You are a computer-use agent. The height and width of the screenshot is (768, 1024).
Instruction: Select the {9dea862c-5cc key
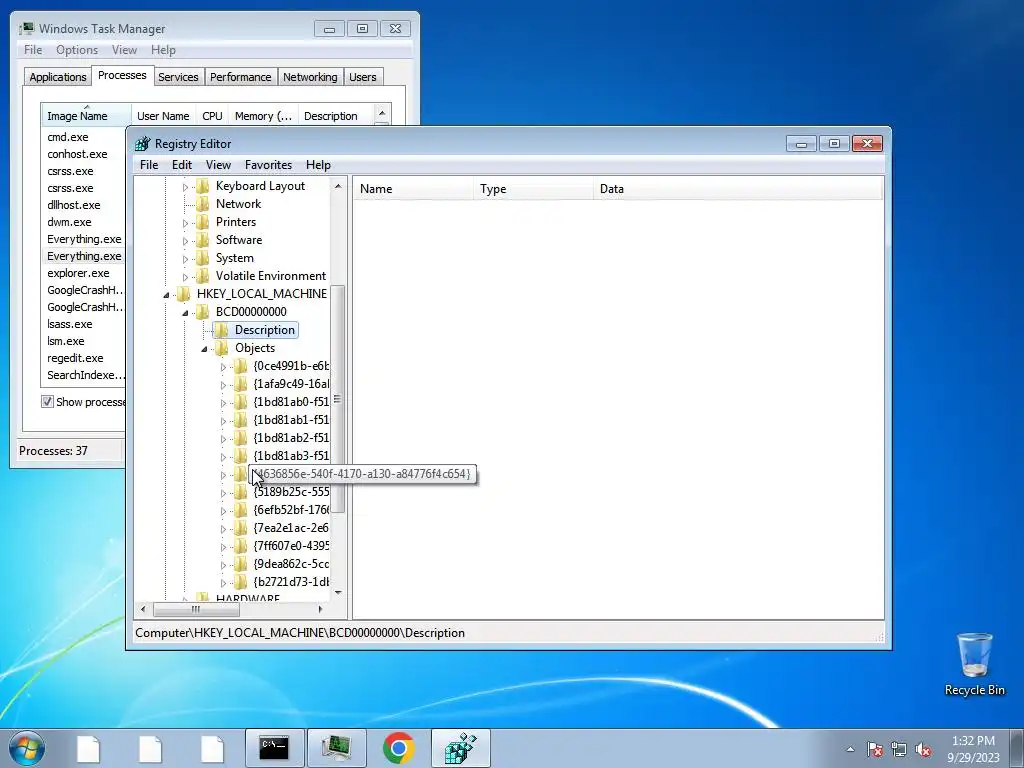tap(291, 564)
